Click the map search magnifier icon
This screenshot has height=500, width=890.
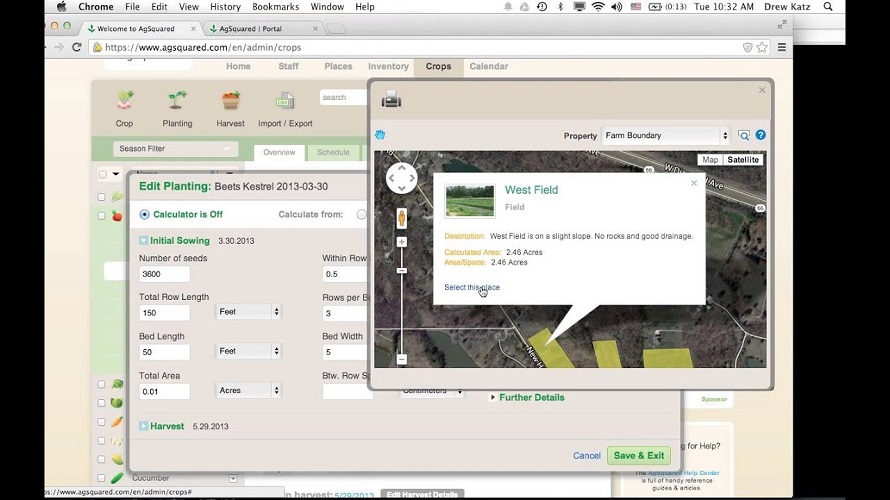tap(744, 135)
